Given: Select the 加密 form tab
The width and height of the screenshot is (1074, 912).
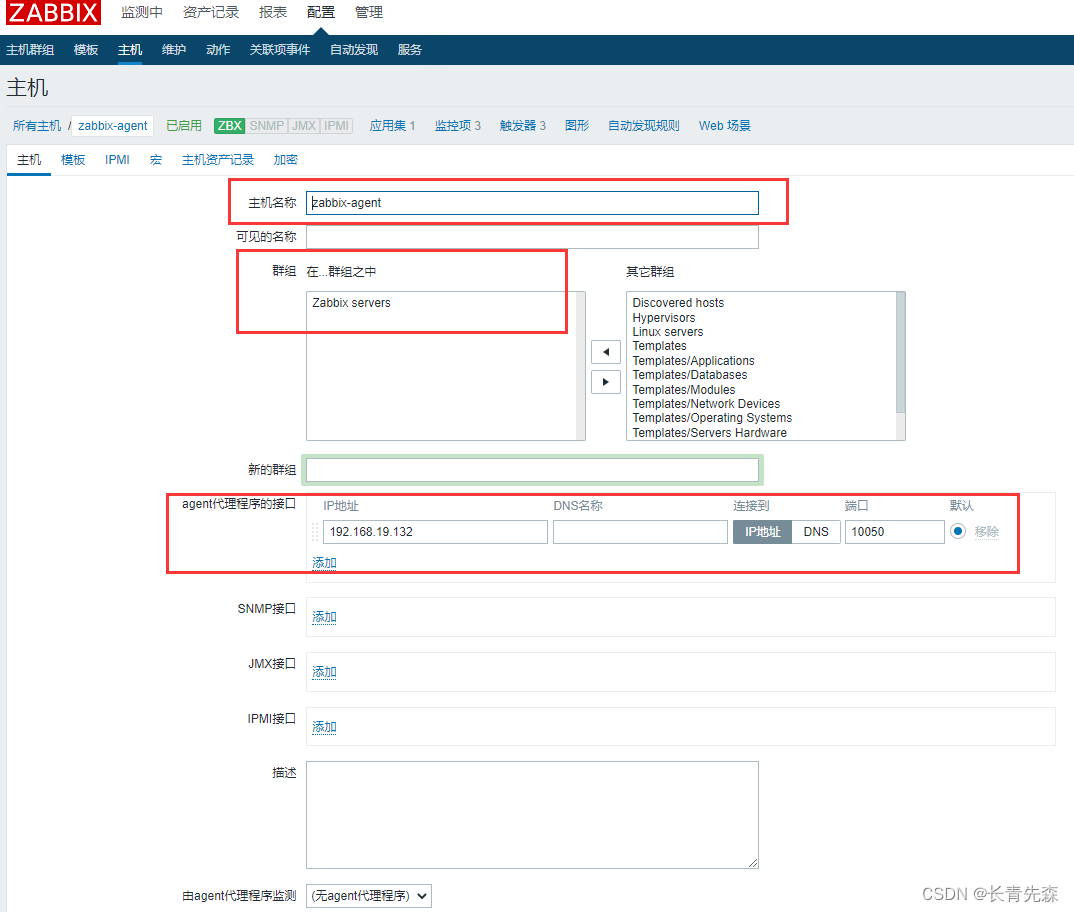Looking at the screenshot, I should [286, 160].
